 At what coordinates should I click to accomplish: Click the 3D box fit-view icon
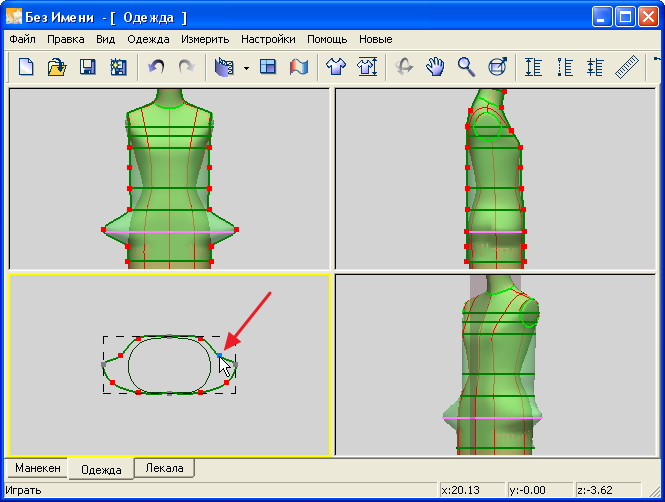[497, 67]
